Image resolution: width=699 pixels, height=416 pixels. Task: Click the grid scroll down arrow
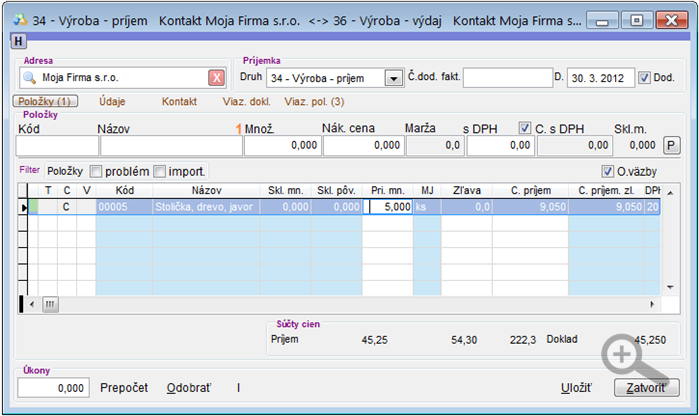tap(670, 287)
